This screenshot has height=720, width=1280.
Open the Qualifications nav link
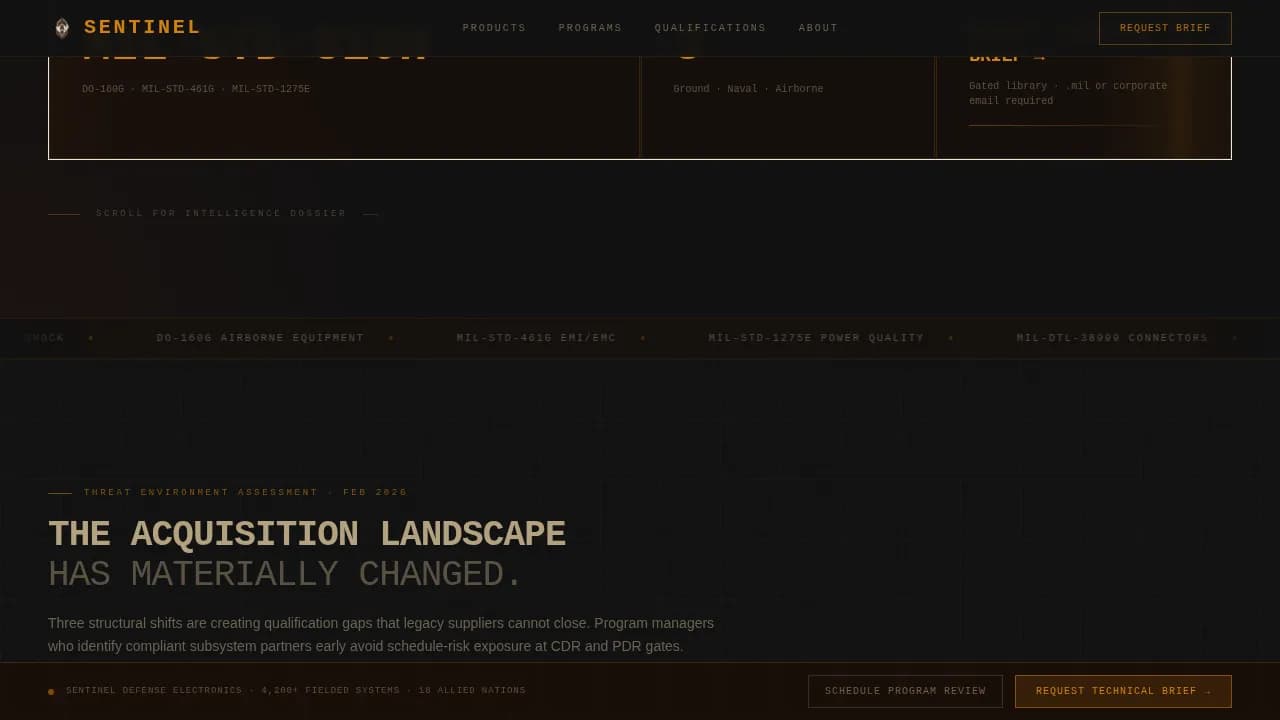[x=710, y=28]
